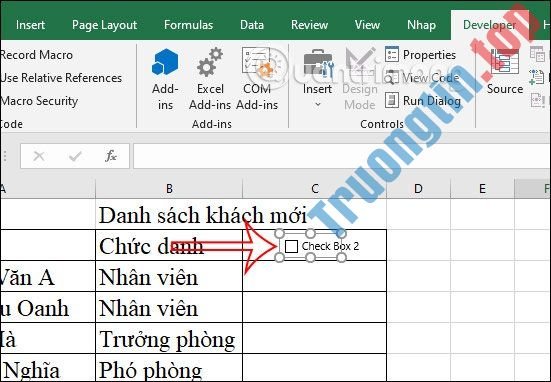Select column E header
This screenshot has width=551, height=382.
click(482, 189)
